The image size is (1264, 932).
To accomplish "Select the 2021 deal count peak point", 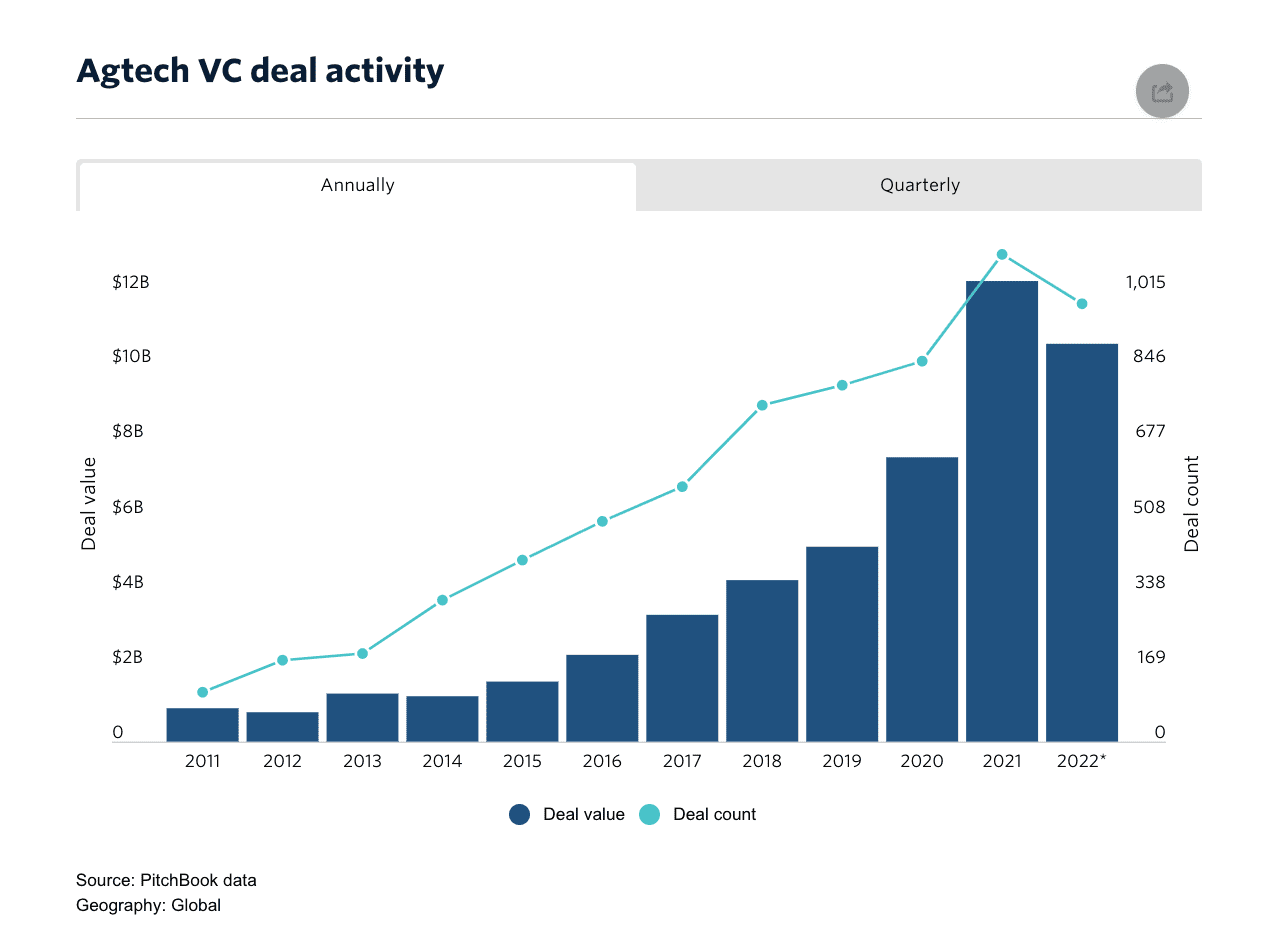I will pos(1002,255).
